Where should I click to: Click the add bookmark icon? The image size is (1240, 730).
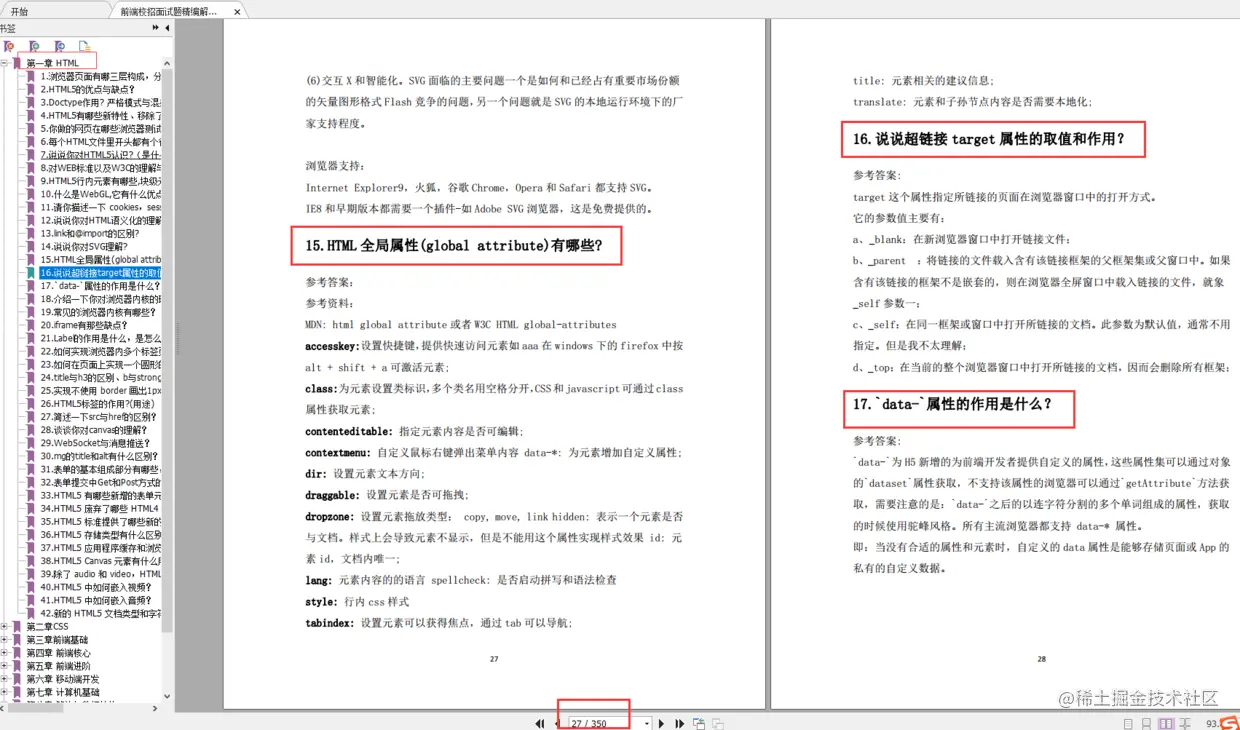[34, 46]
